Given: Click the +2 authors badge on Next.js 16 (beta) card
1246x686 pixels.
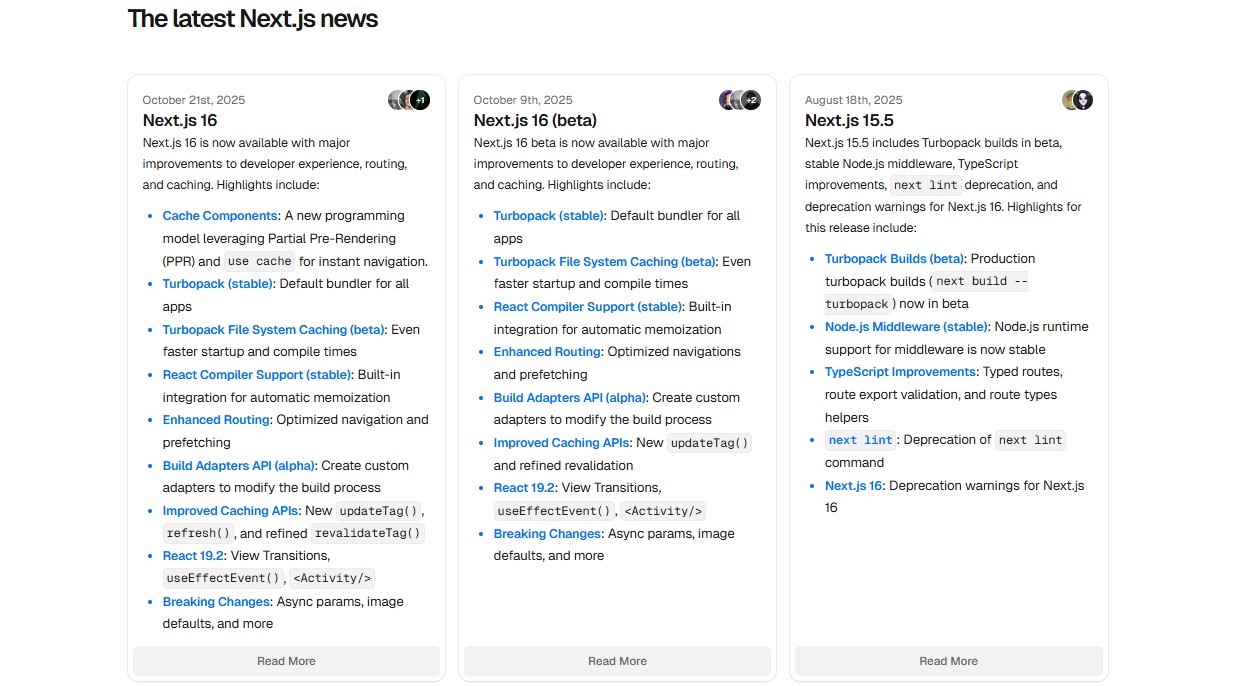Looking at the screenshot, I should (x=751, y=100).
